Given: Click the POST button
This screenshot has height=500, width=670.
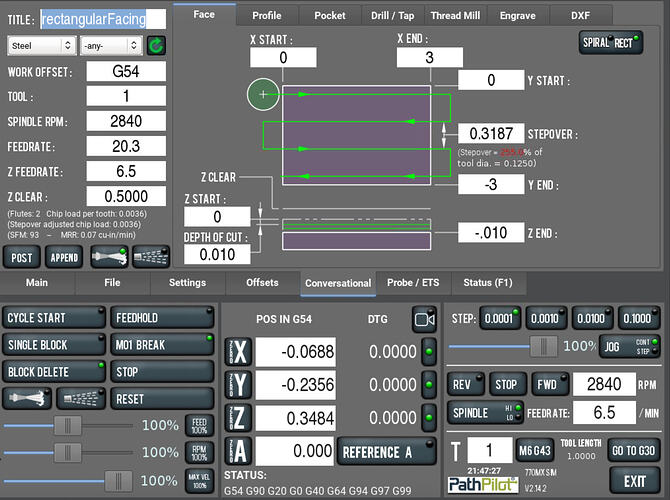Looking at the screenshot, I should click(22, 257).
